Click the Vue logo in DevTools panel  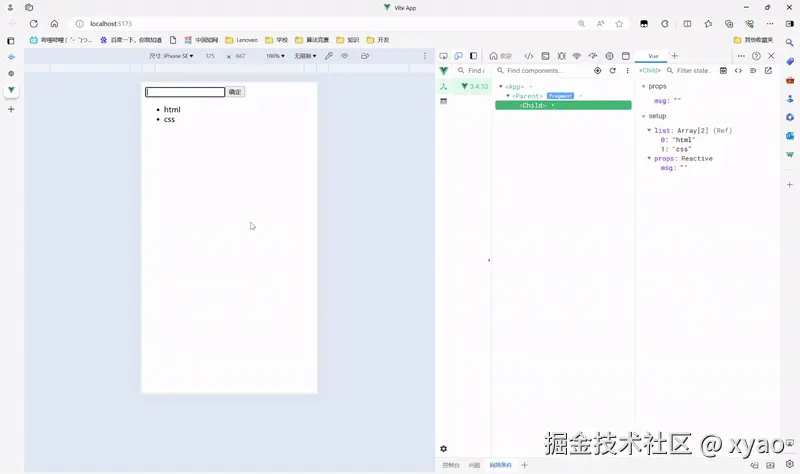tap(444, 71)
